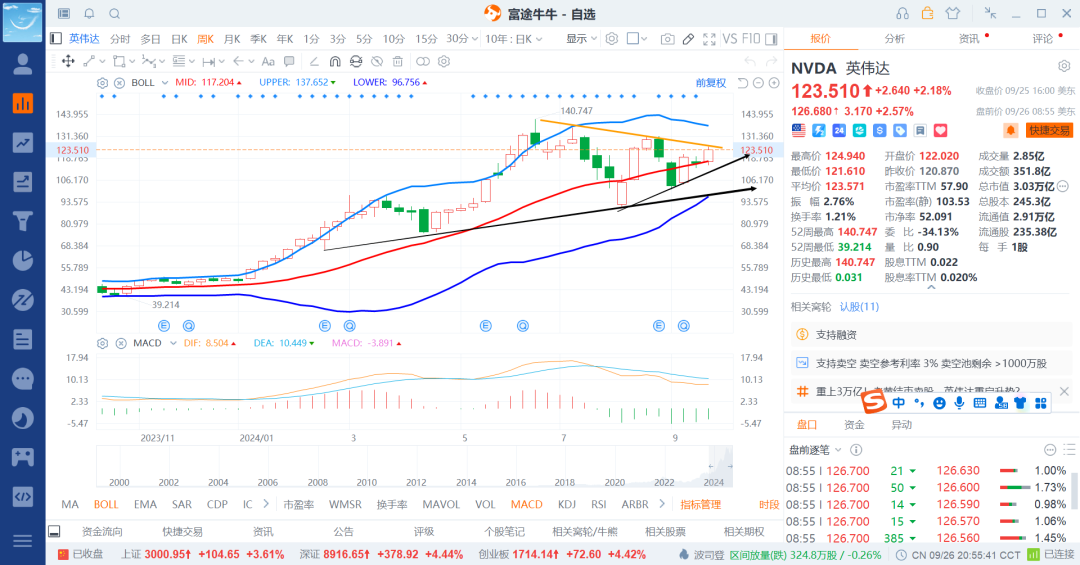Dismiss the news banner with the x
Image resolution: width=1080 pixels, height=565 pixels.
tap(1064, 391)
